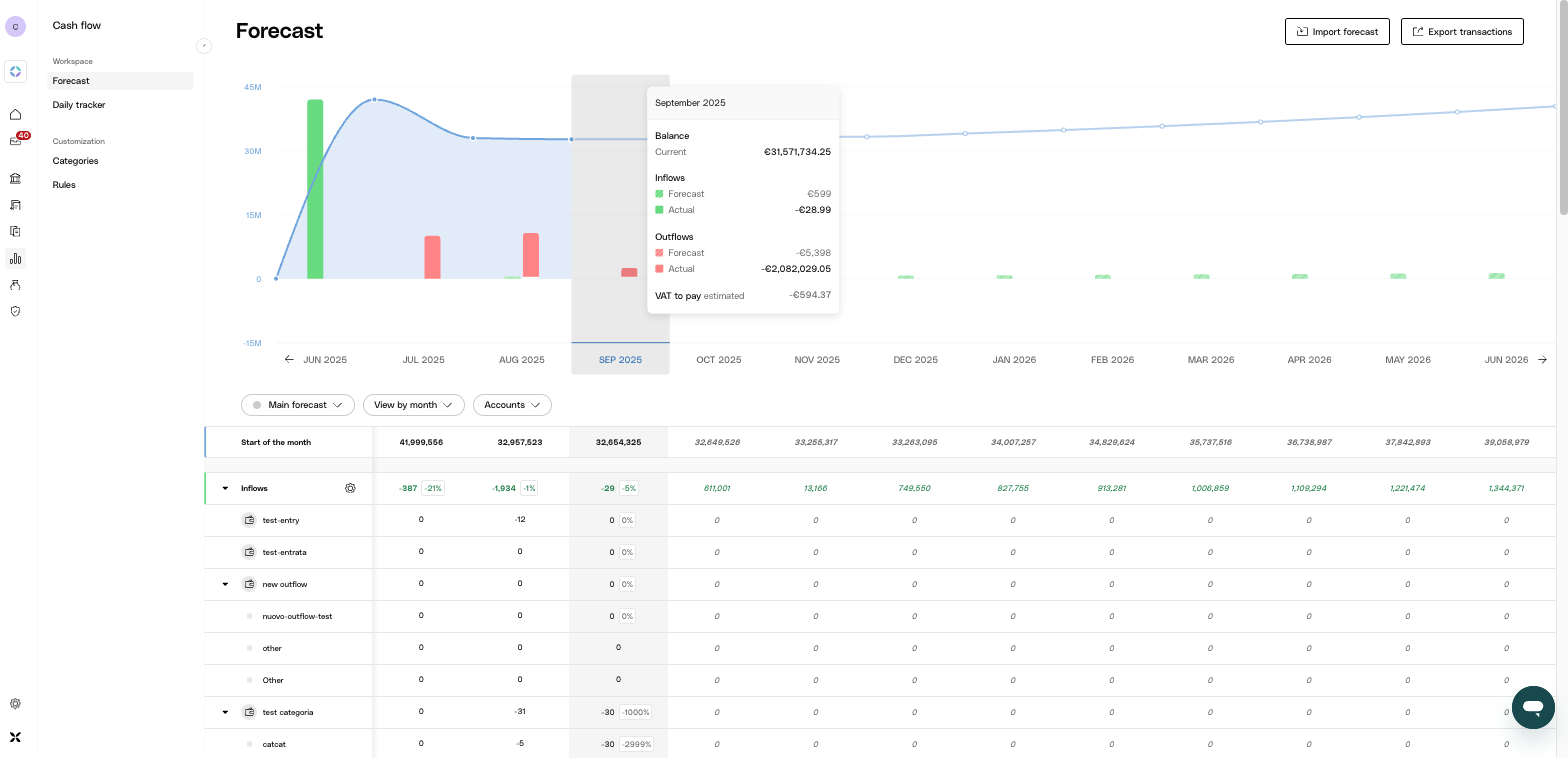Image resolution: width=1568 pixels, height=758 pixels.
Task: Go to next months with right arrow
Action: point(1542,359)
